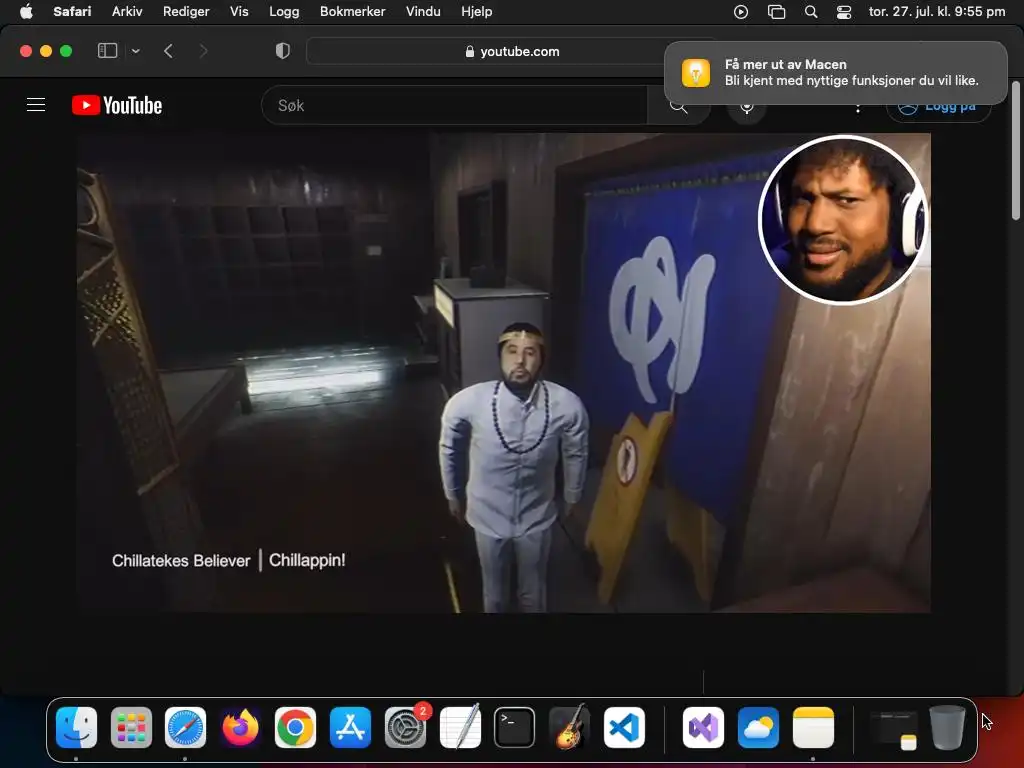
Task: Expand the sidebar tab group dropdown arrow
Action: coord(135,51)
